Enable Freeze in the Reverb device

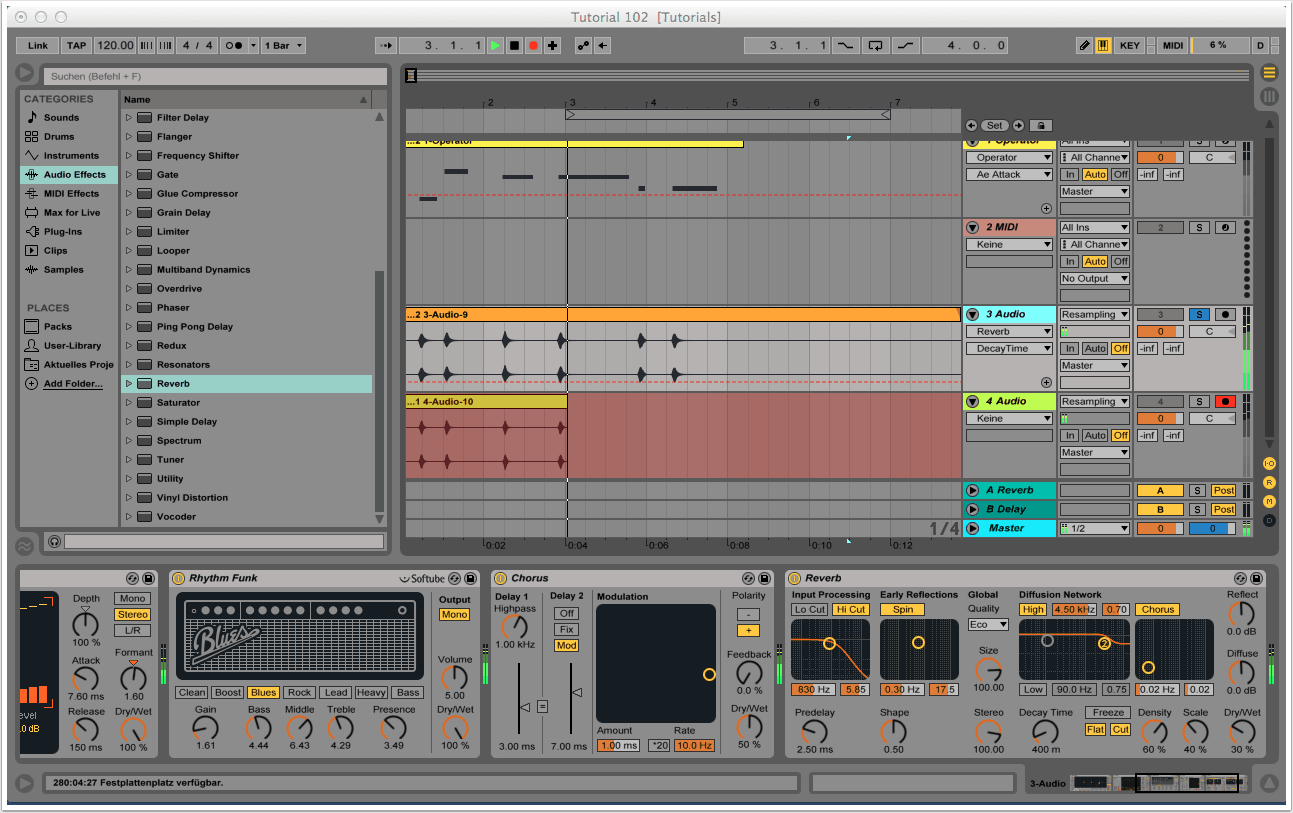coord(1109,713)
